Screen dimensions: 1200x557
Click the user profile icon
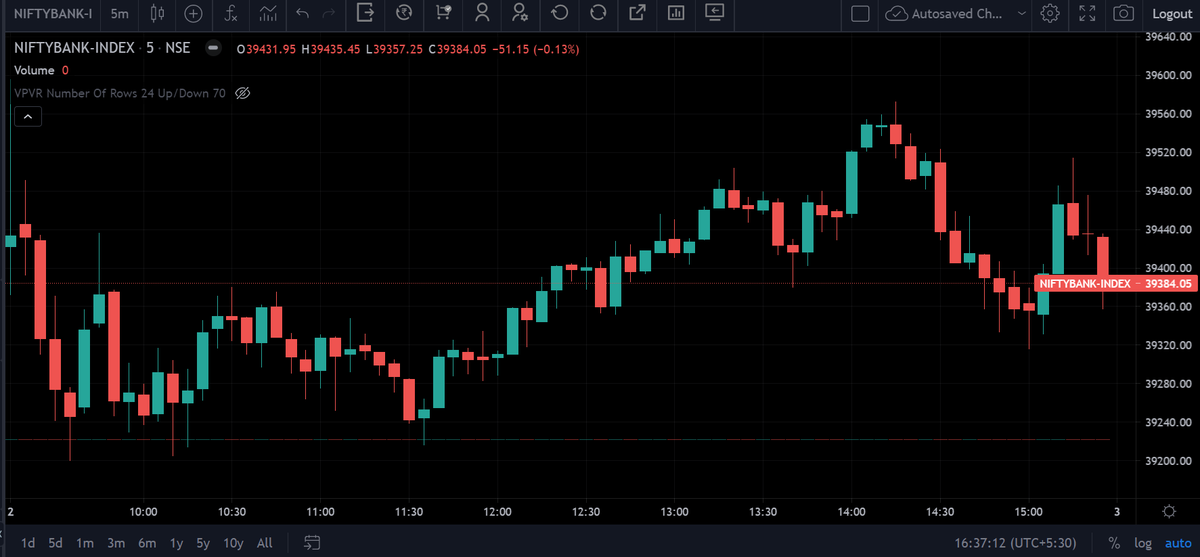point(482,14)
